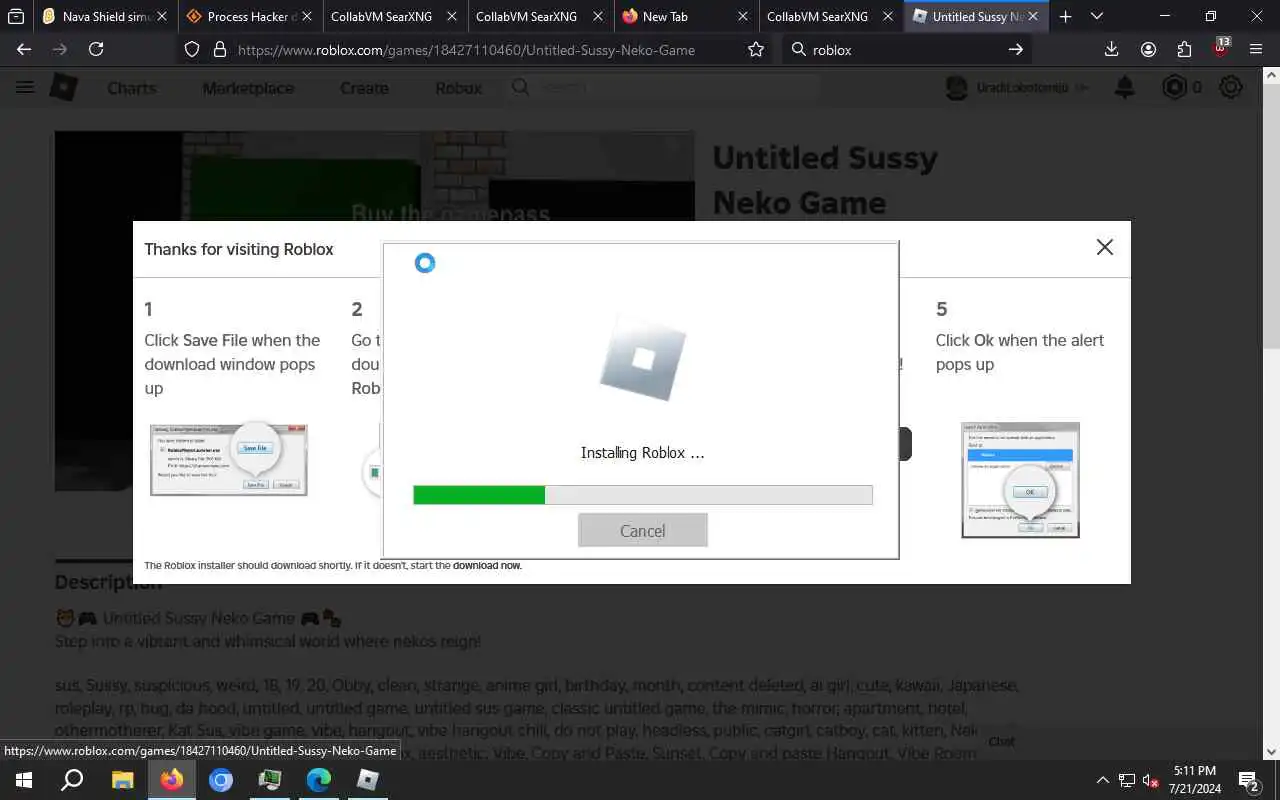Click the roblox.com URL address bar

466,49
